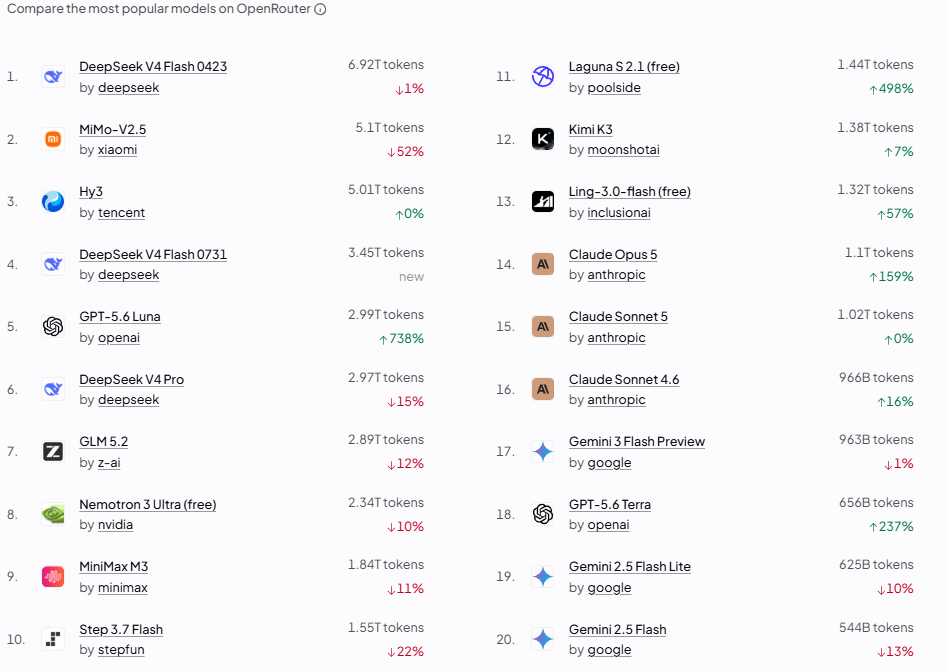The image size is (947, 672).
Task: Click the Poolside logo next to Laguna S 2.1
Action: pyautogui.click(x=543, y=77)
